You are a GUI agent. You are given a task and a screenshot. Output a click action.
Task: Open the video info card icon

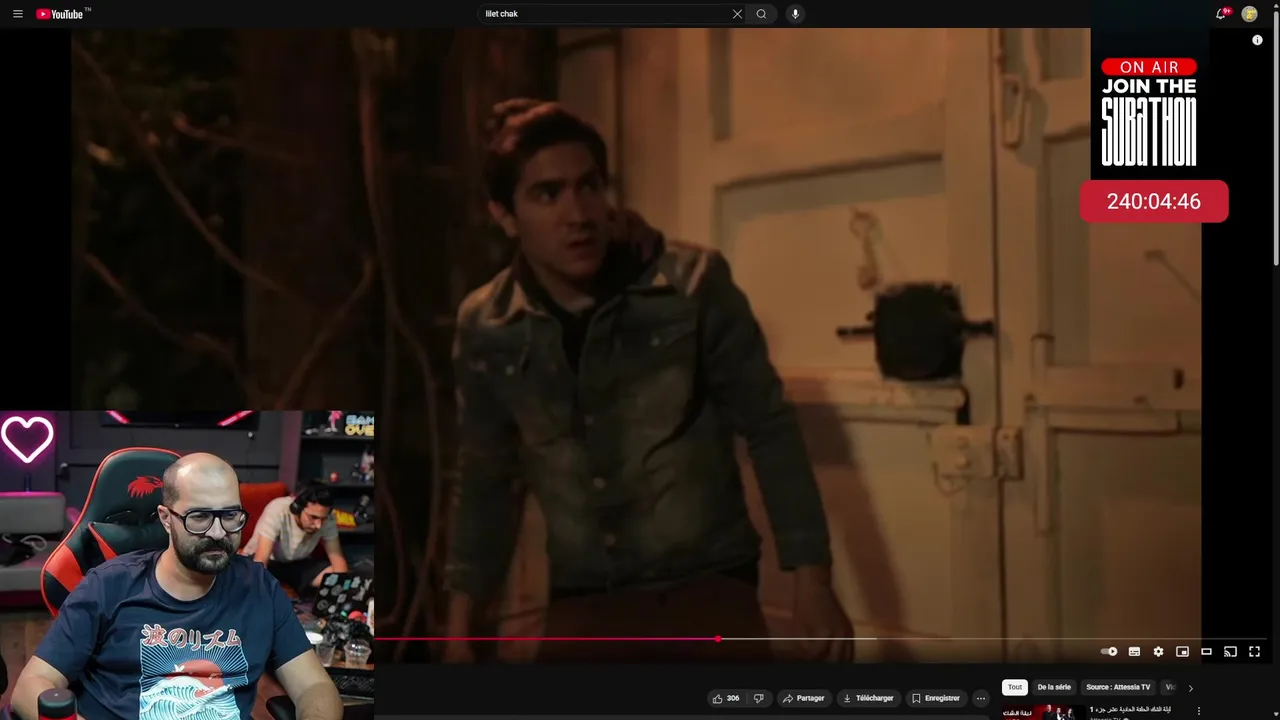1257,40
